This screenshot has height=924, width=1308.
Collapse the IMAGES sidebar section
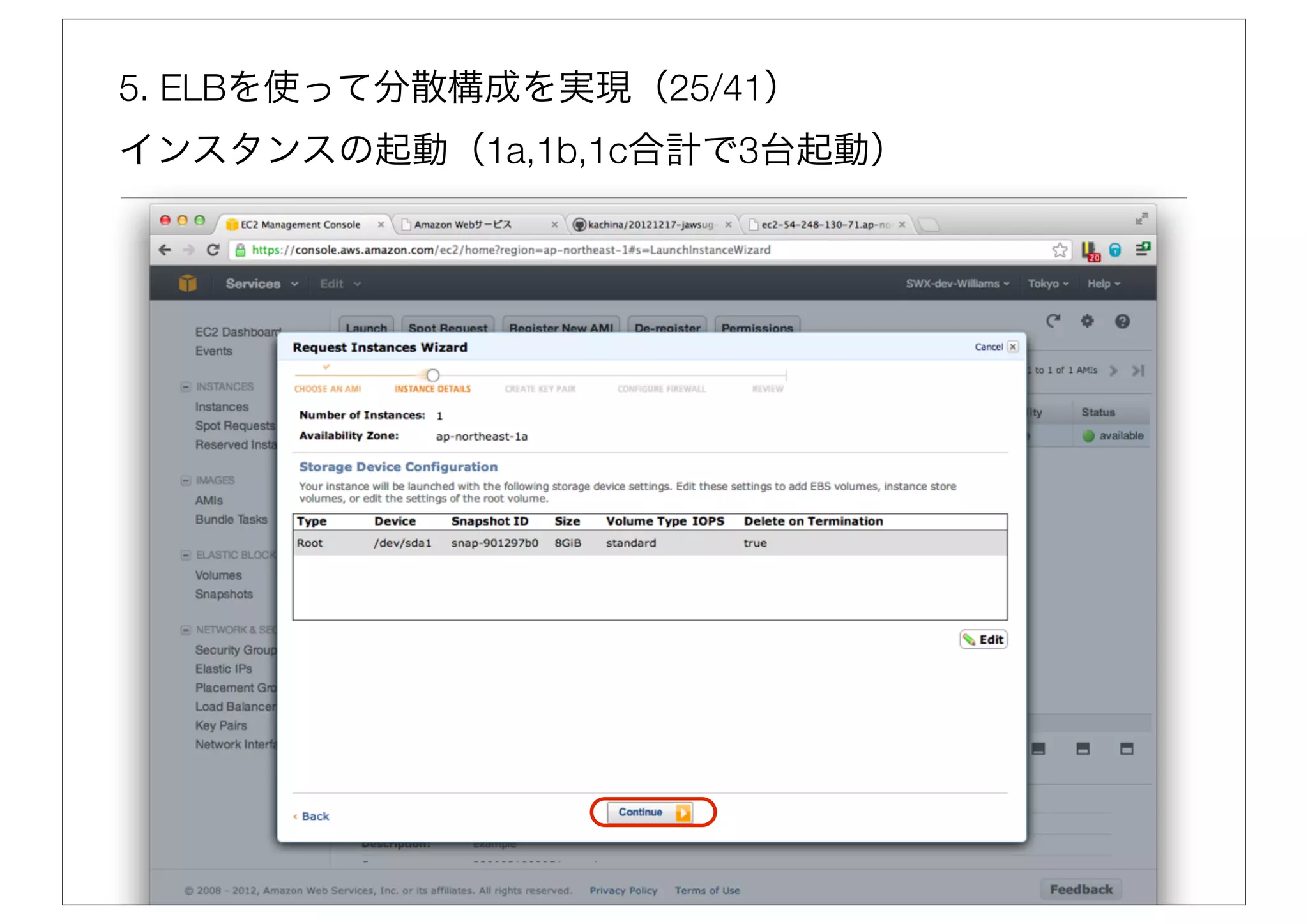click(186, 480)
